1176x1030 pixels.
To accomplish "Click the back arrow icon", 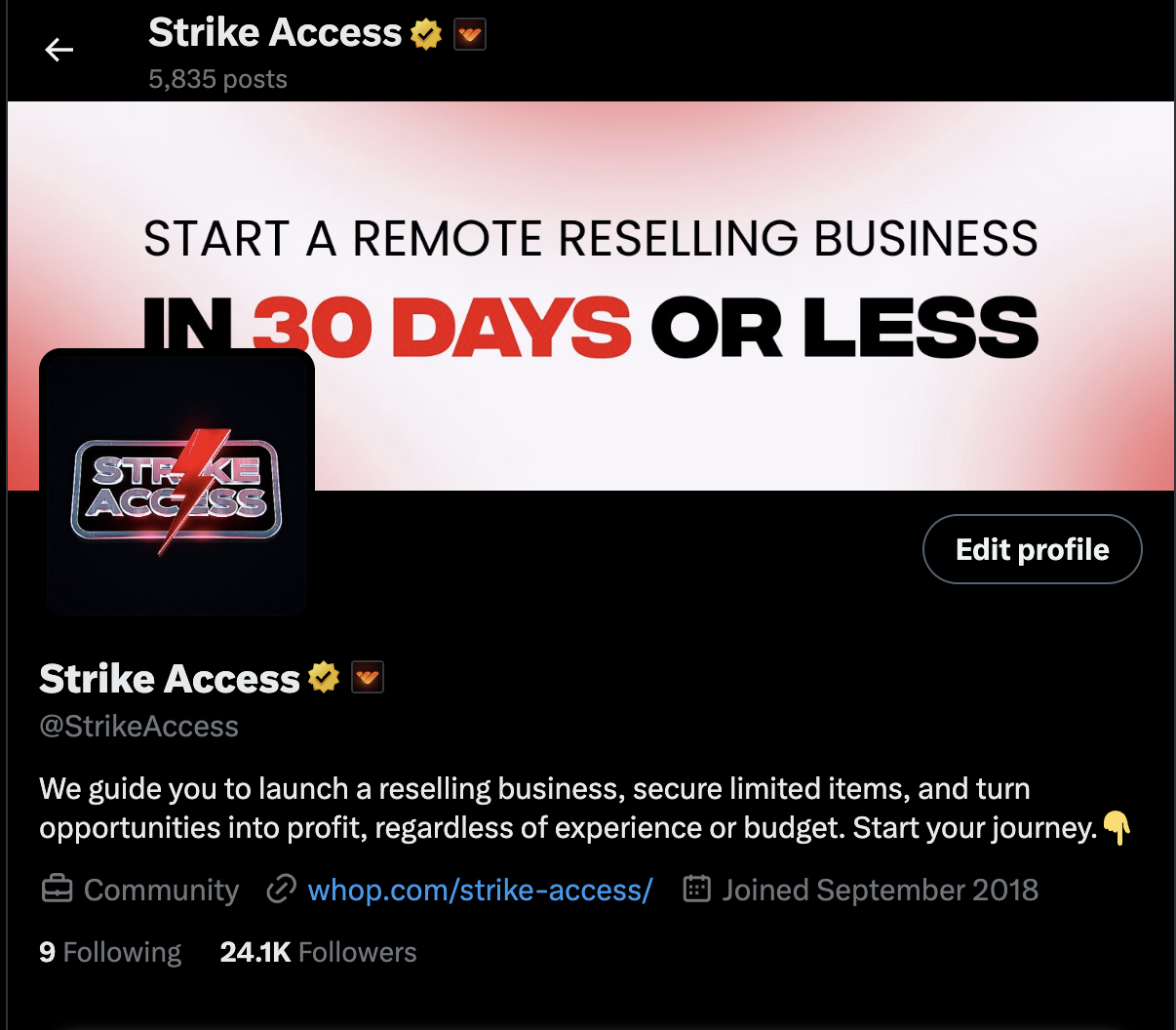I will point(59,50).
